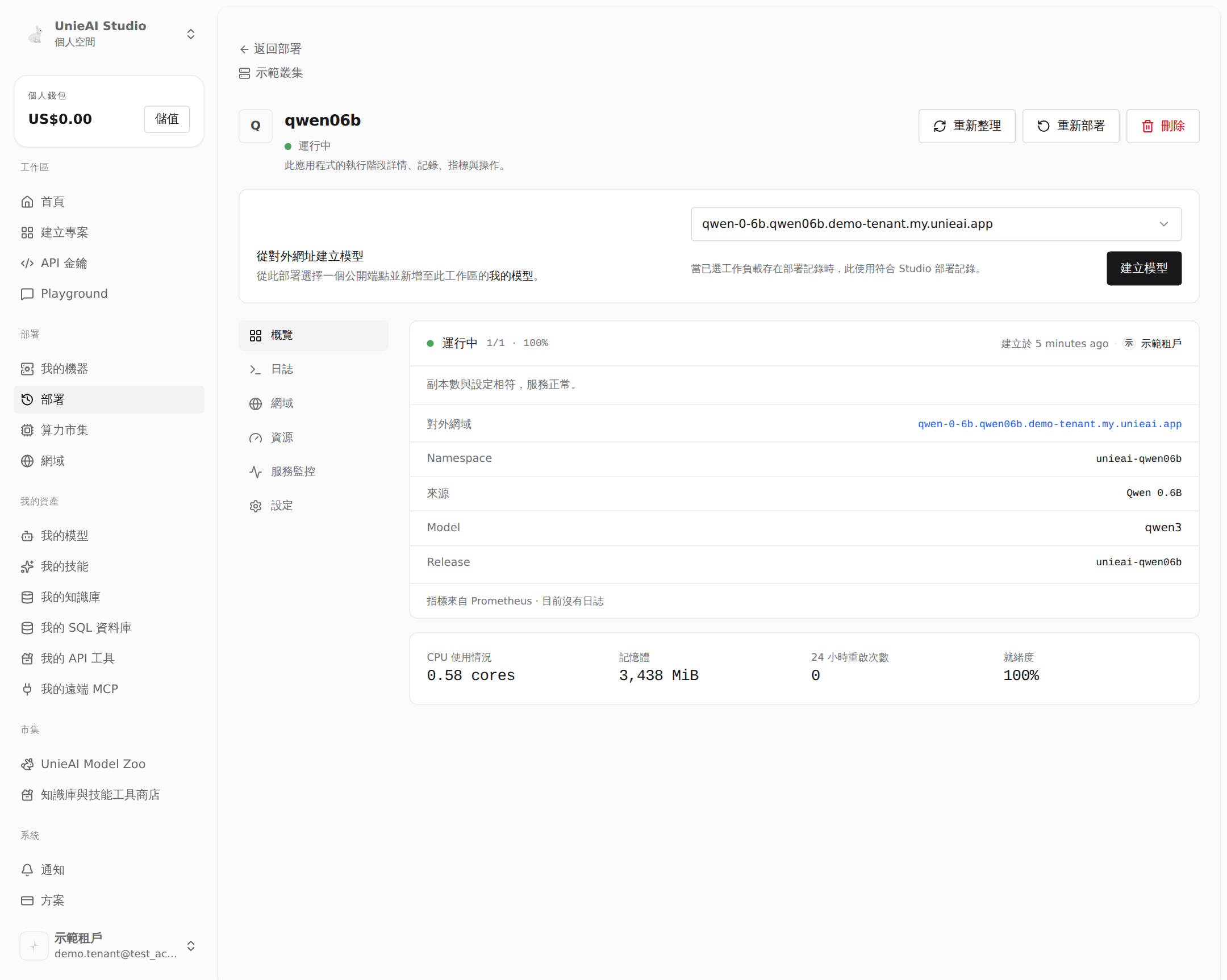
Task: Open the 示範叢集 cluster link
Action: (271, 73)
